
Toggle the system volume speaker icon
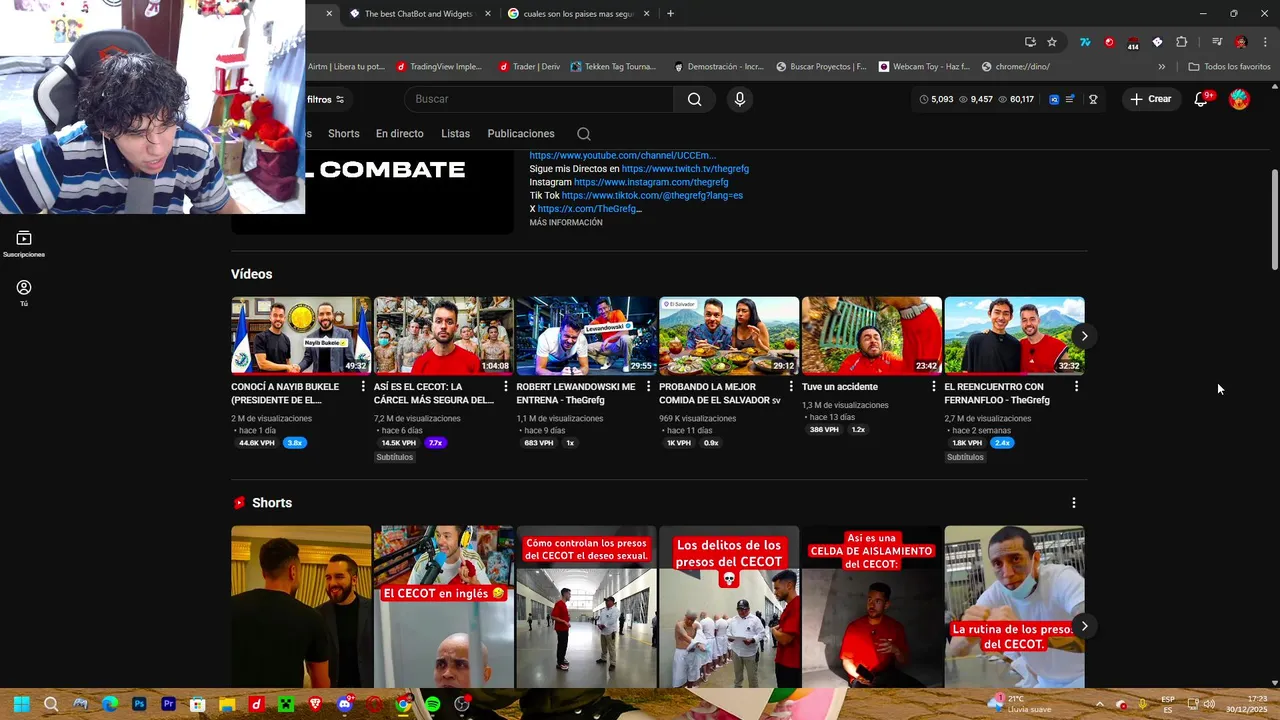point(1210,704)
